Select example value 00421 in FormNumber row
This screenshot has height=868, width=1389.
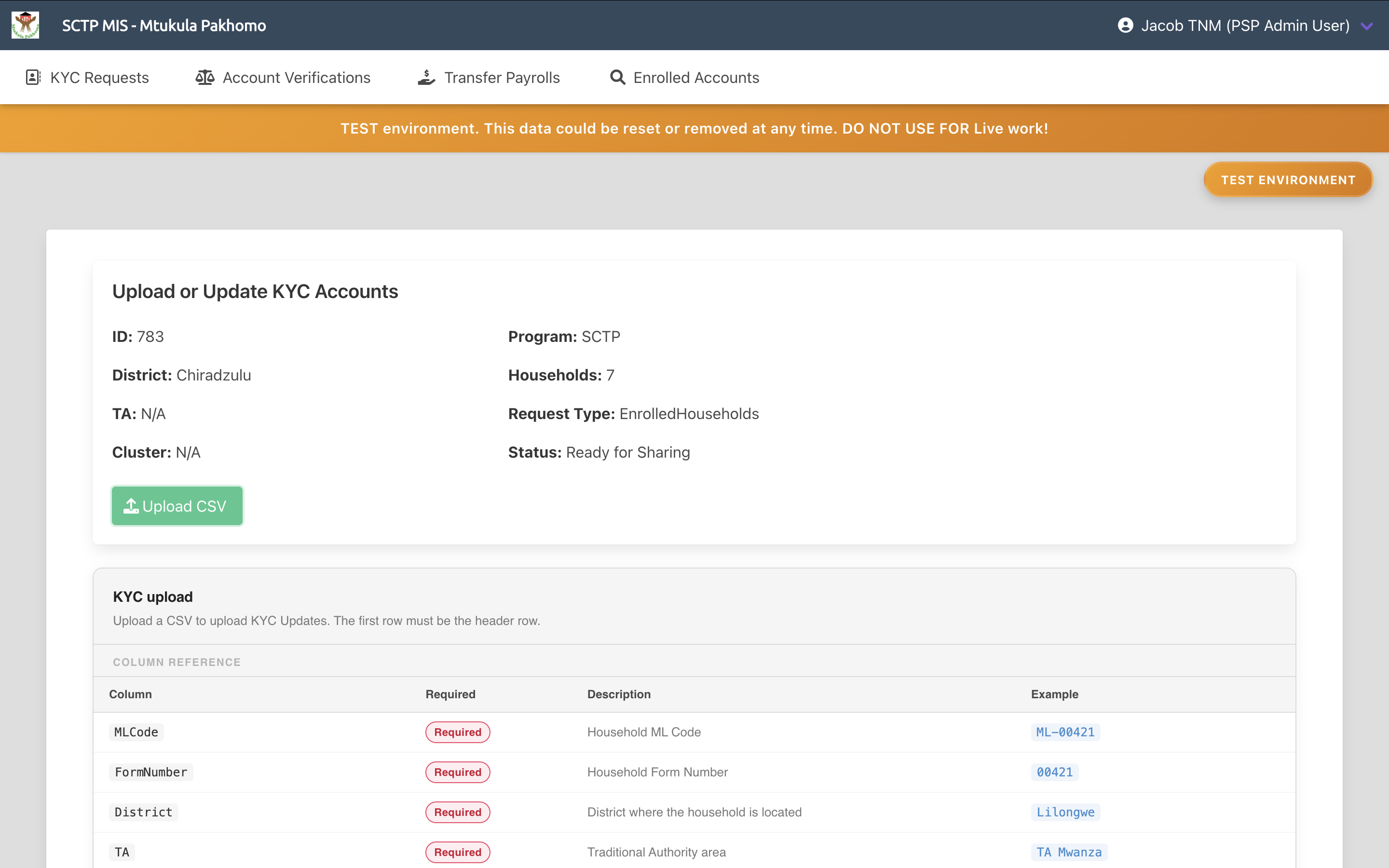[1054, 772]
